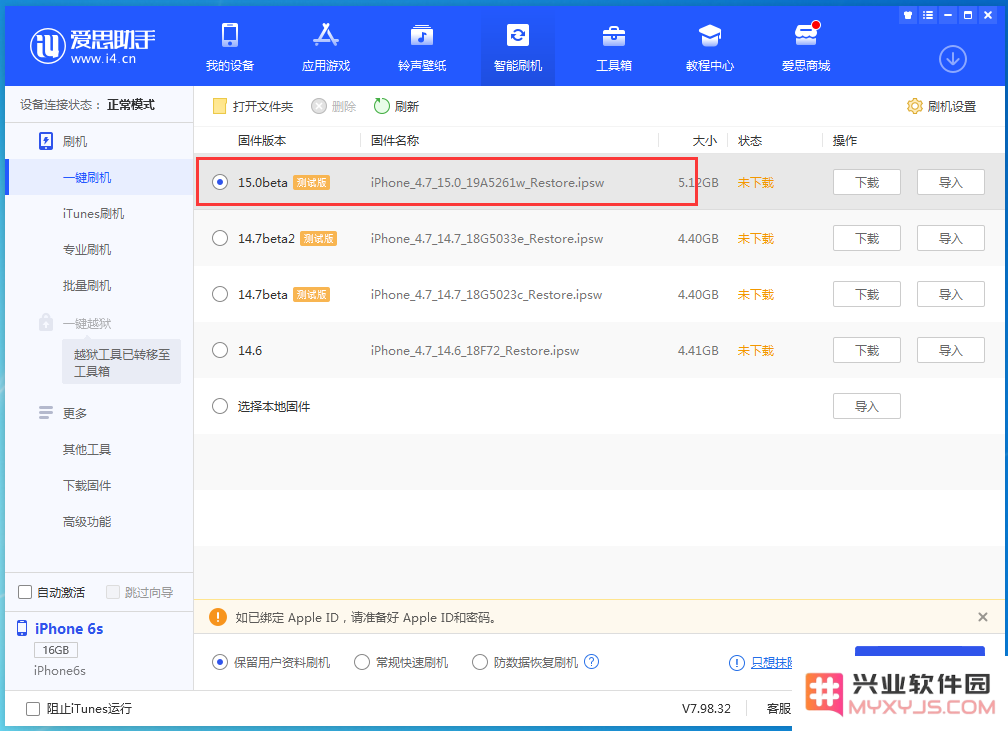The width and height of the screenshot is (1008, 731).
Task: Click 固件名称 column header
Action: coord(395,140)
